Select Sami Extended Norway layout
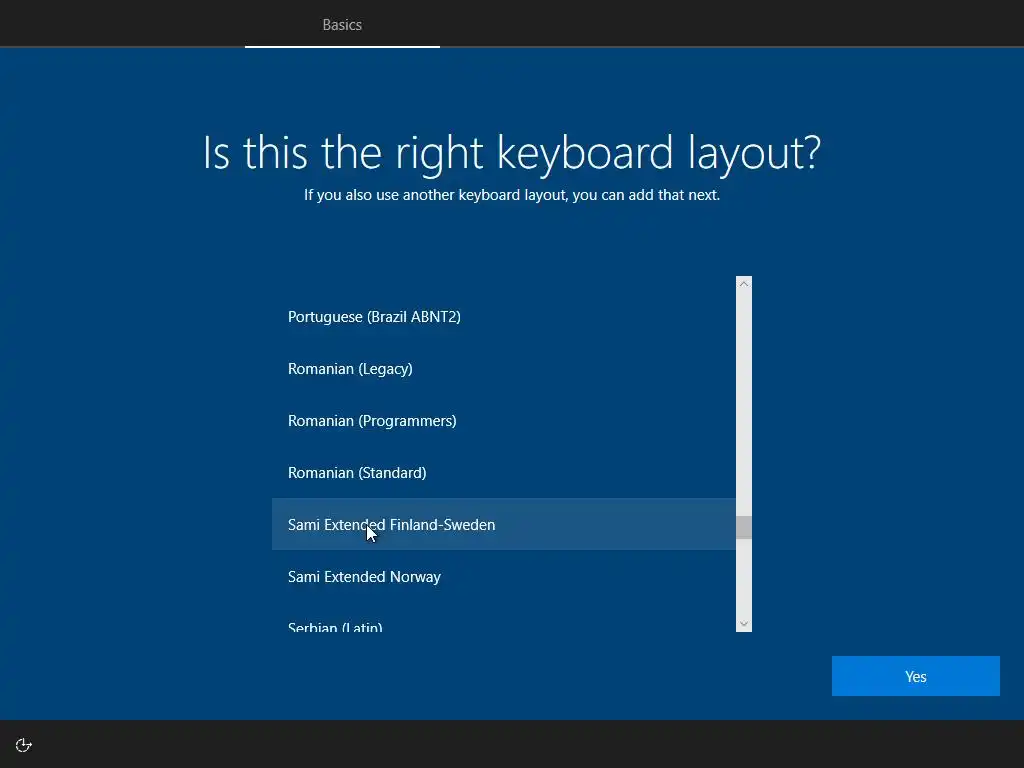Image resolution: width=1024 pixels, height=768 pixels. [504, 577]
